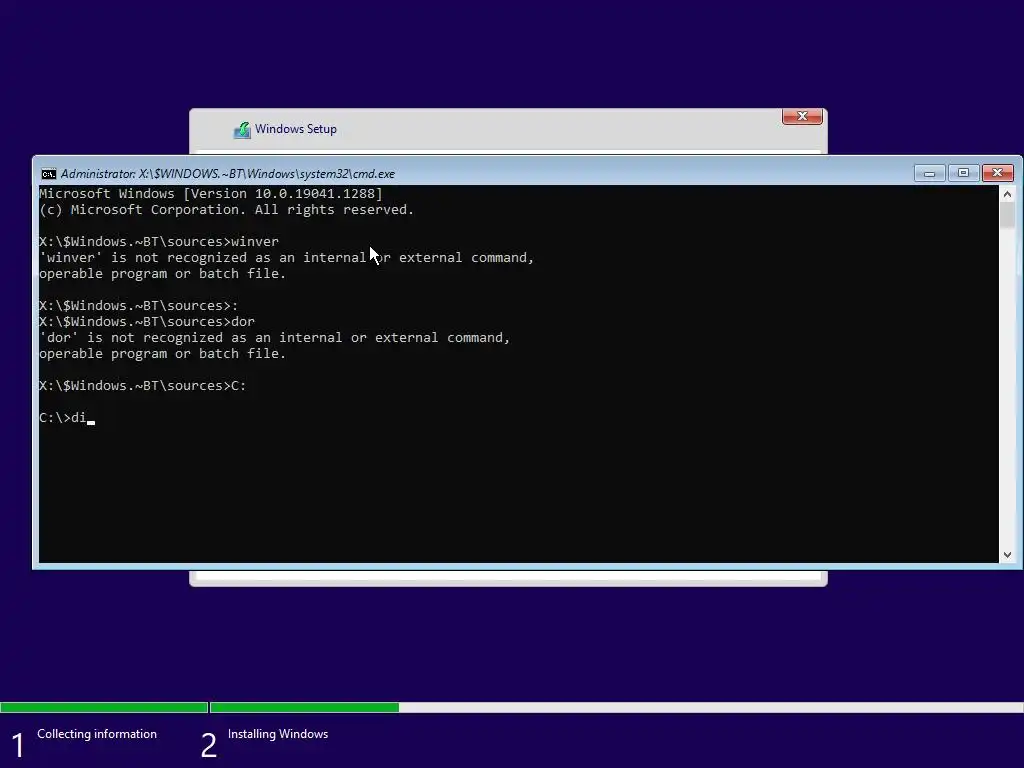Click the cmd.exe icon in title bar
The height and width of the screenshot is (768, 1024).
click(48, 174)
